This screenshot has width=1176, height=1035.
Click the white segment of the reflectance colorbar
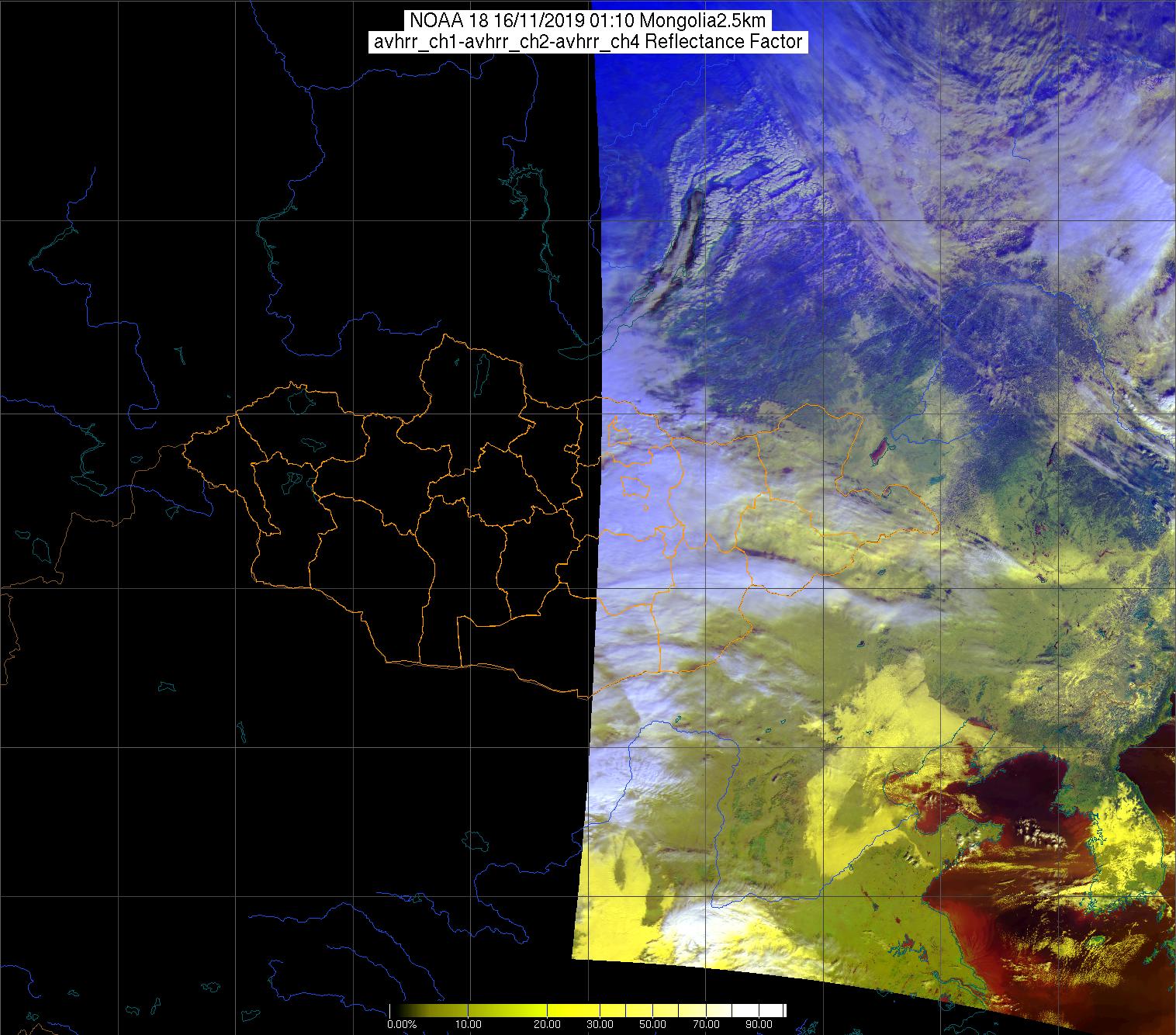coord(760,1011)
